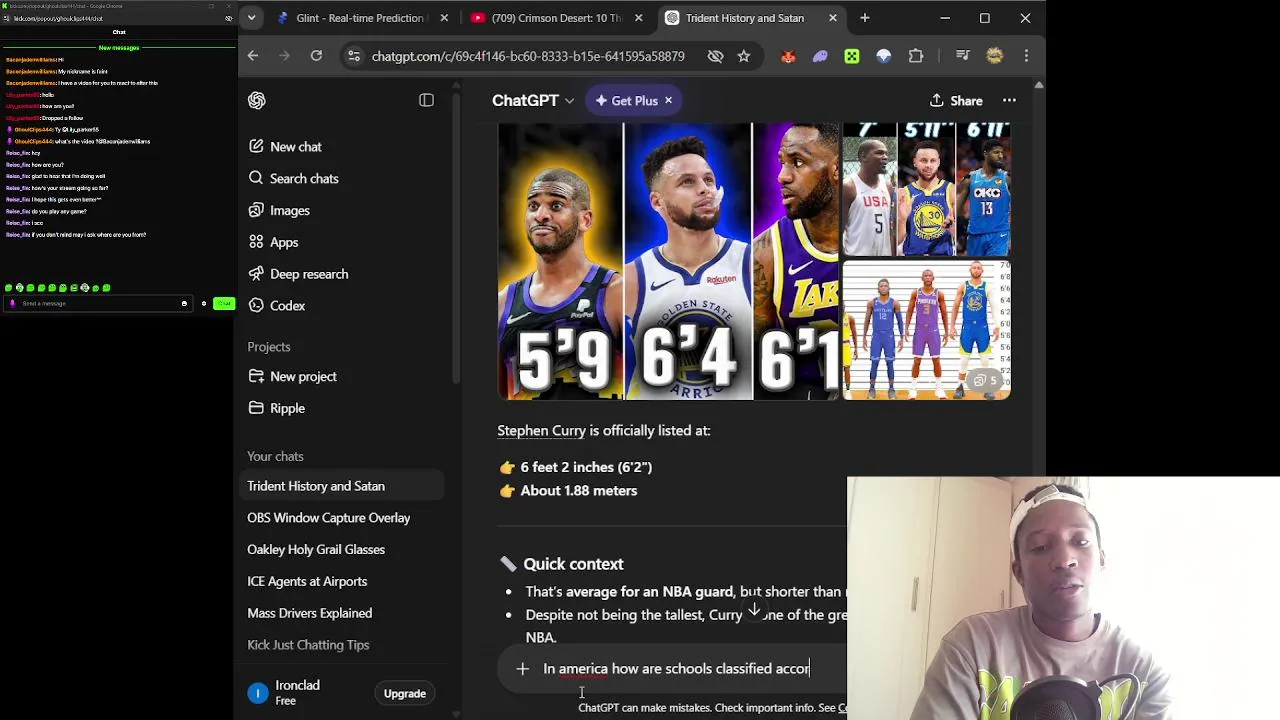Screen dimensions: 1280x720
Task: Expand the ChatGPT model selector dropdown
Action: click(x=533, y=100)
